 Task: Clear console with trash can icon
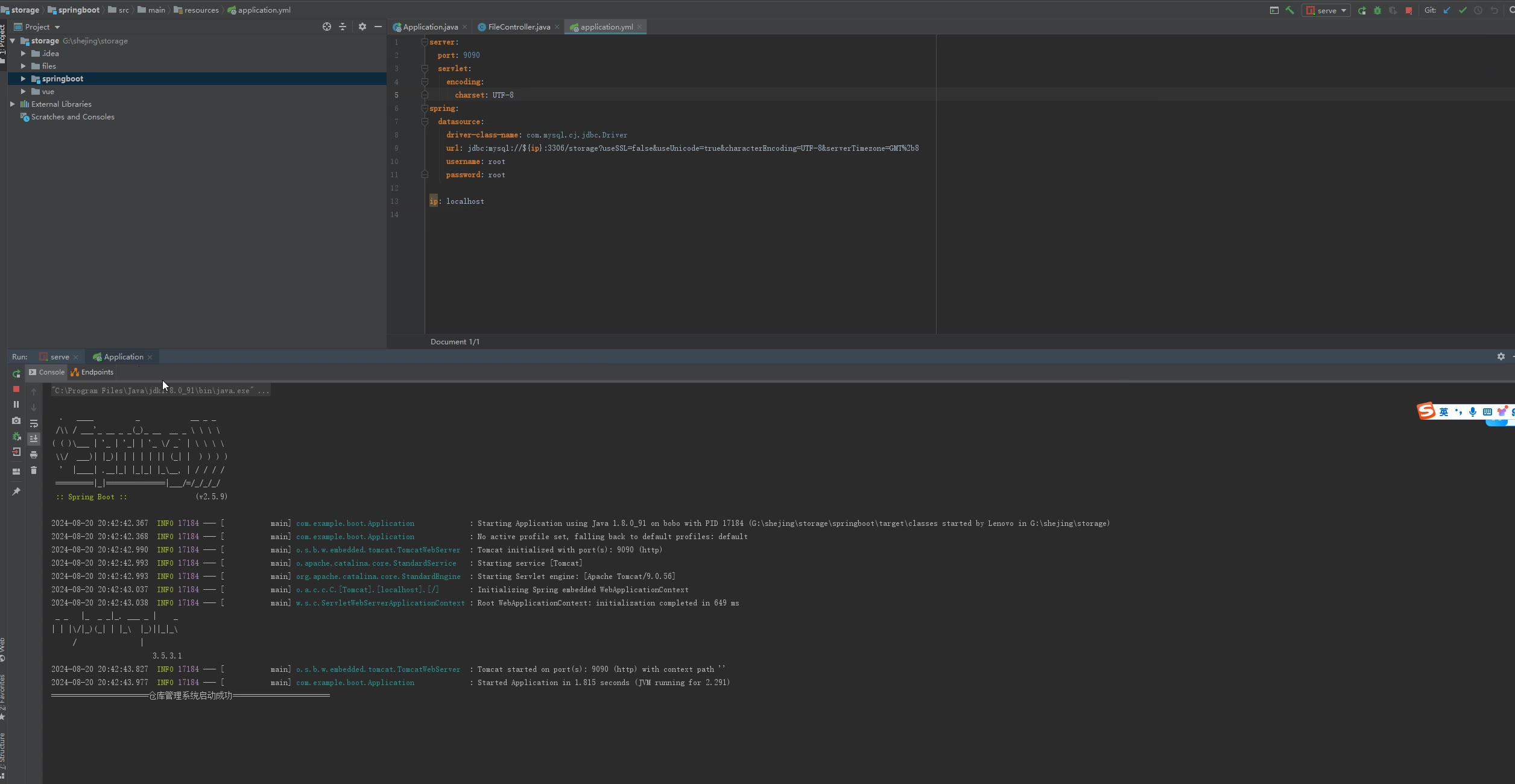tap(34, 470)
